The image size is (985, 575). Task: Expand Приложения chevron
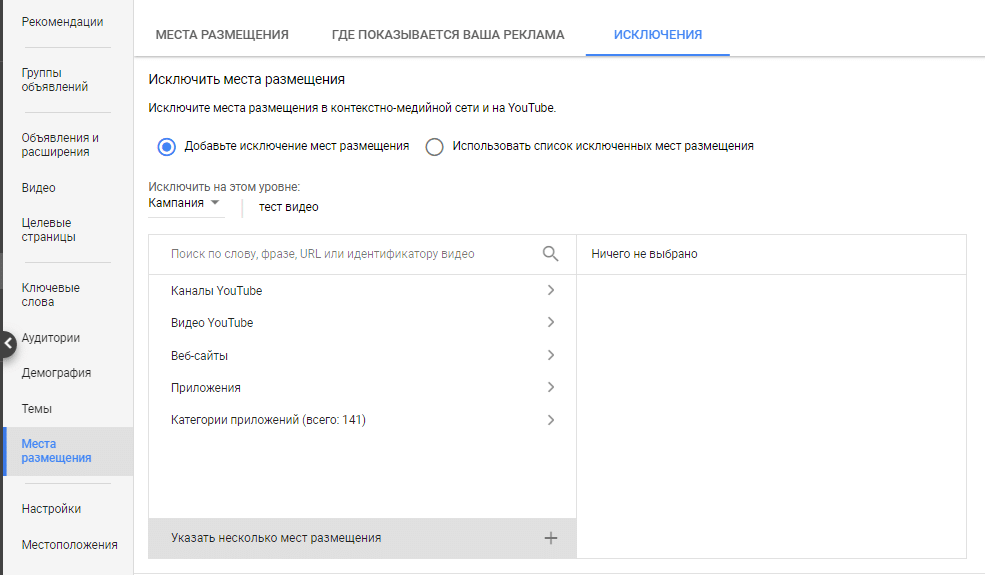(x=551, y=387)
